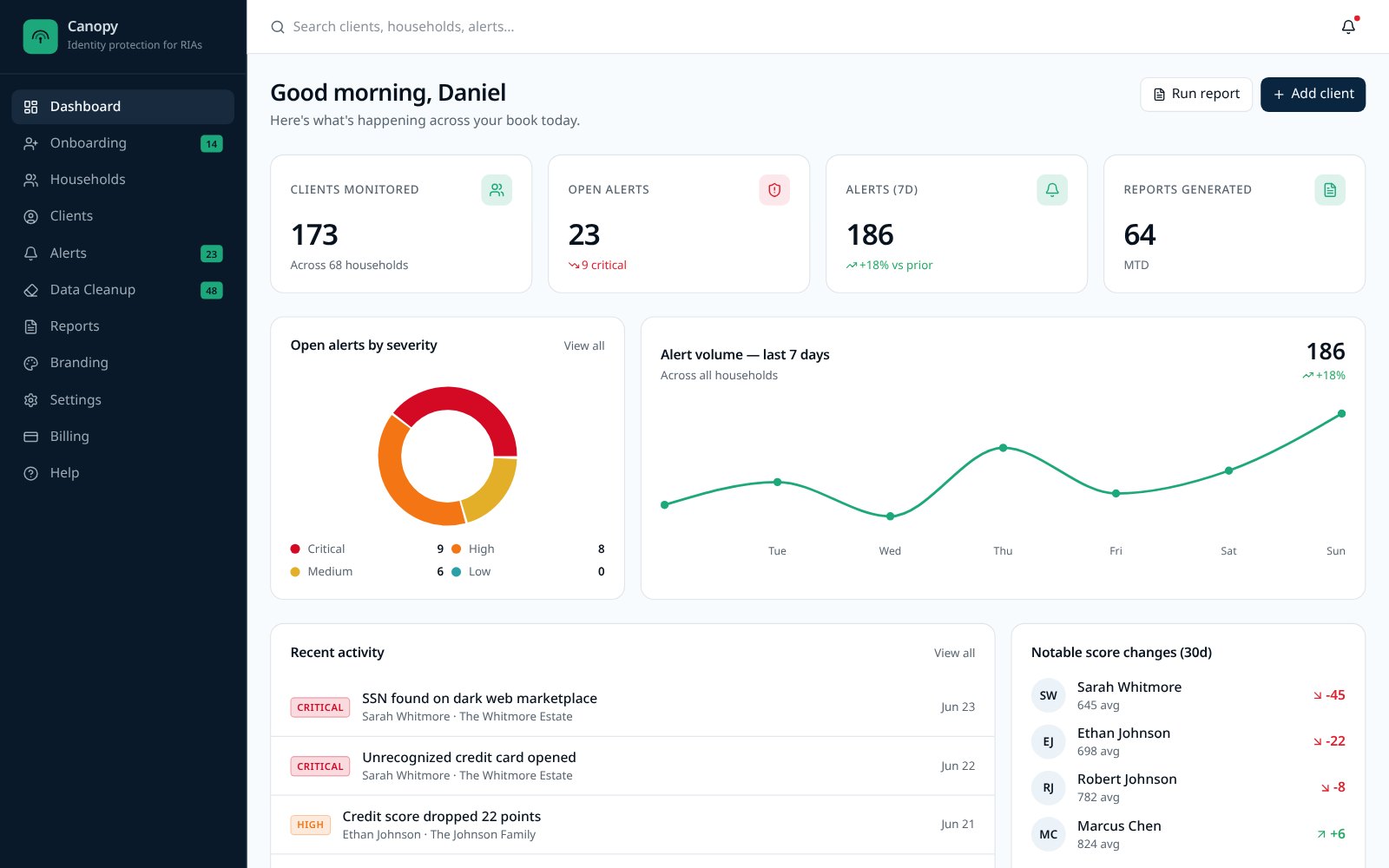Click the '9 critical' text in Open Alerts

pos(603,265)
